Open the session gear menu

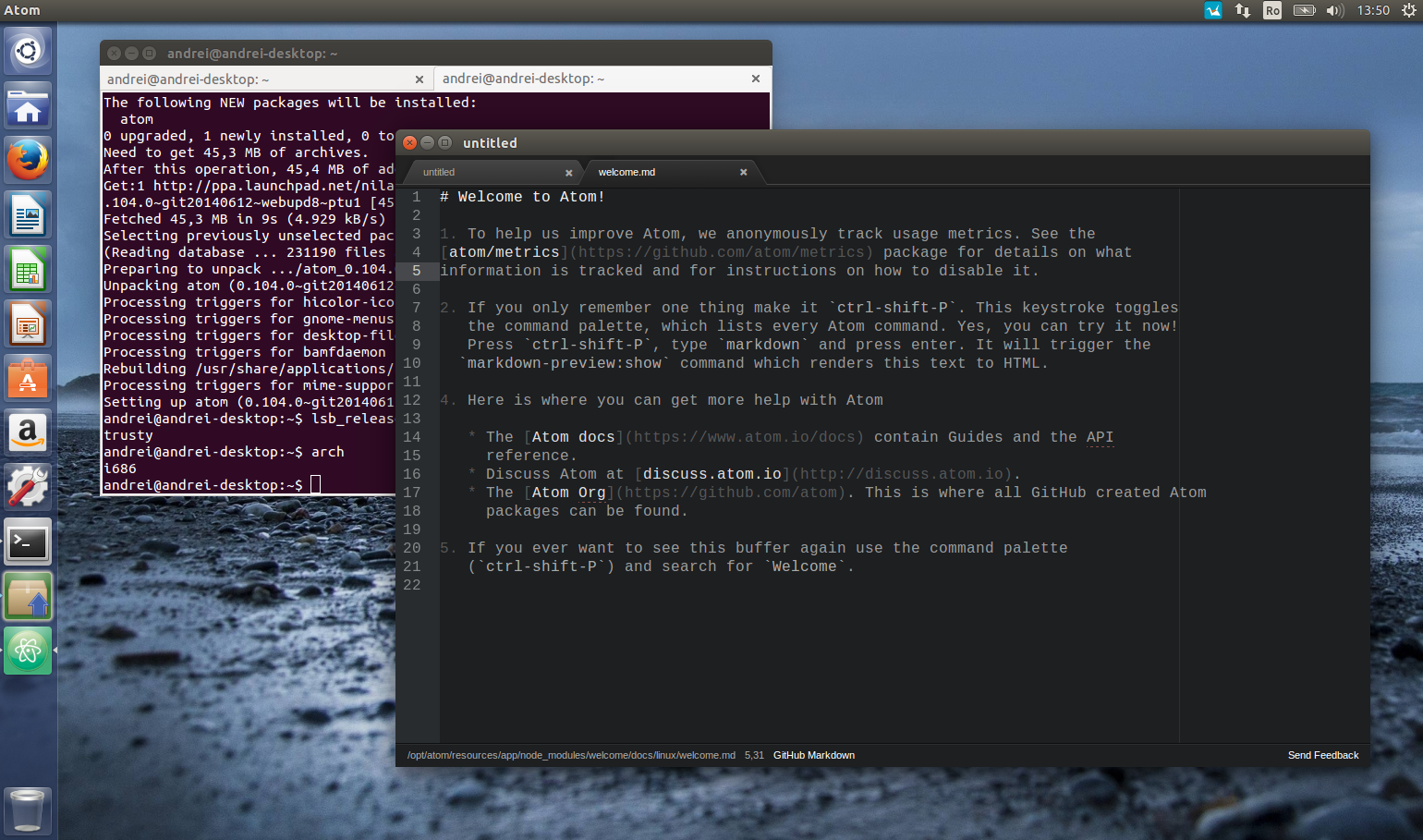point(1408,10)
